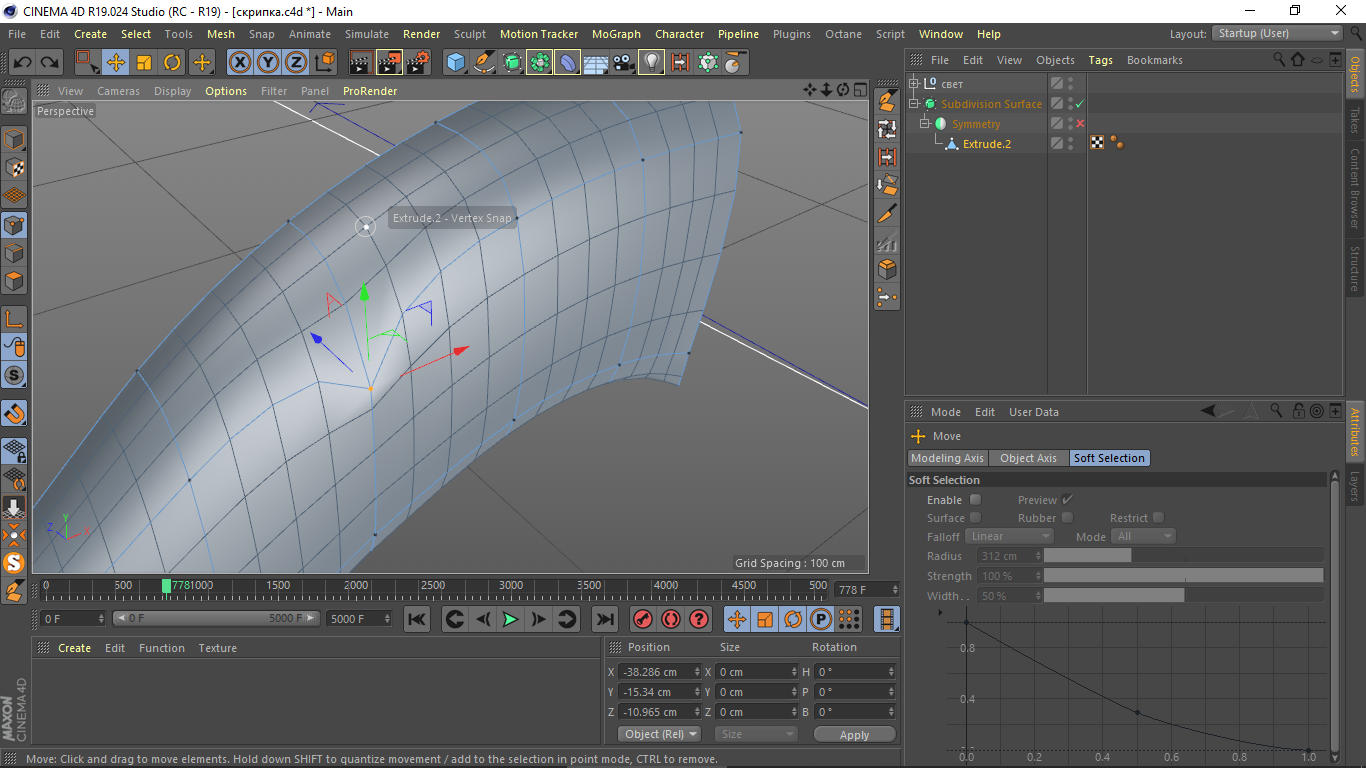Viewport: 1366px width, 768px height.
Task: Open the render tools flyout clapperboard
Action: [389, 62]
